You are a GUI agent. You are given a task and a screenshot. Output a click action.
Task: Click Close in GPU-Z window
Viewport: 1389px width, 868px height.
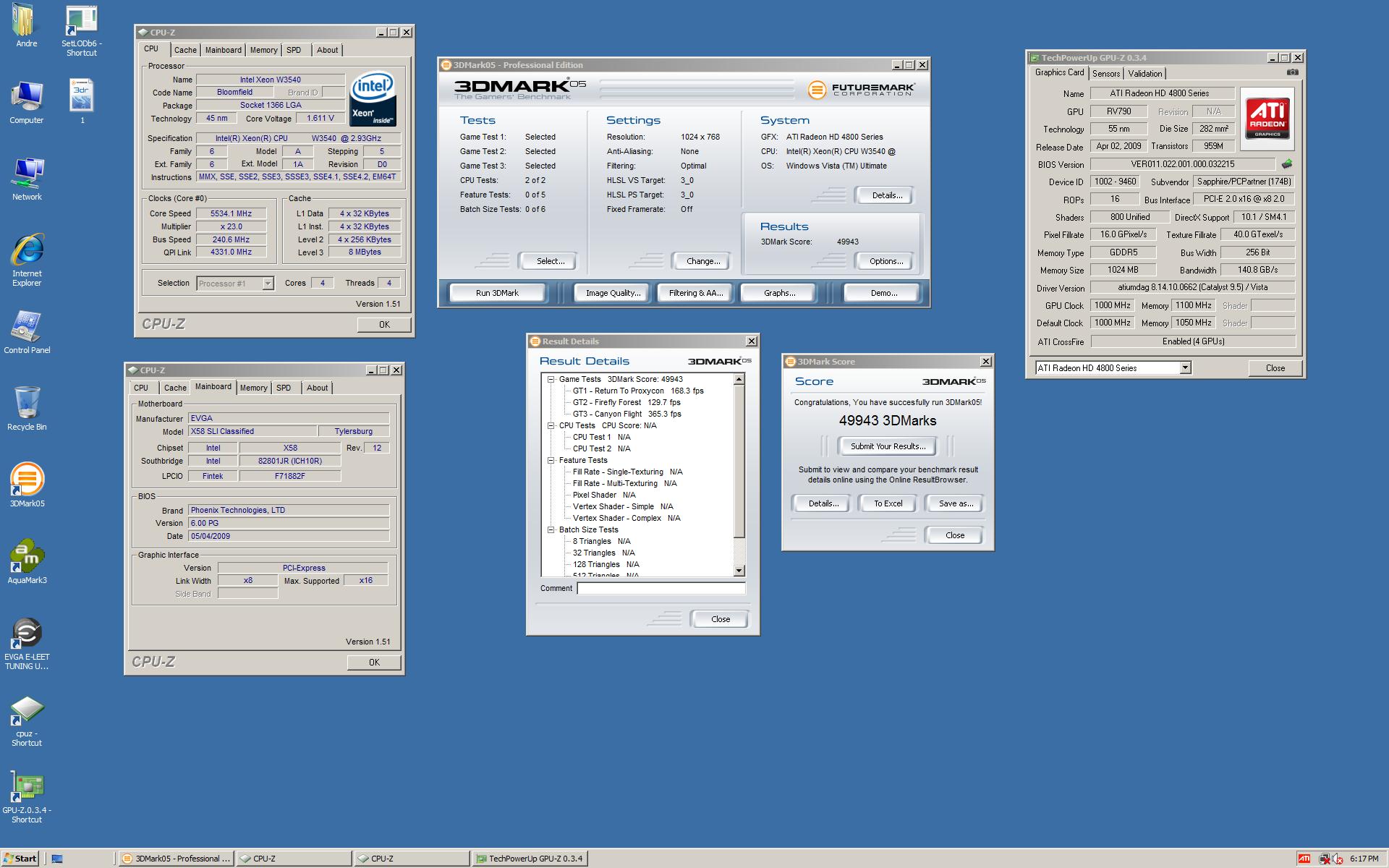(x=1275, y=368)
